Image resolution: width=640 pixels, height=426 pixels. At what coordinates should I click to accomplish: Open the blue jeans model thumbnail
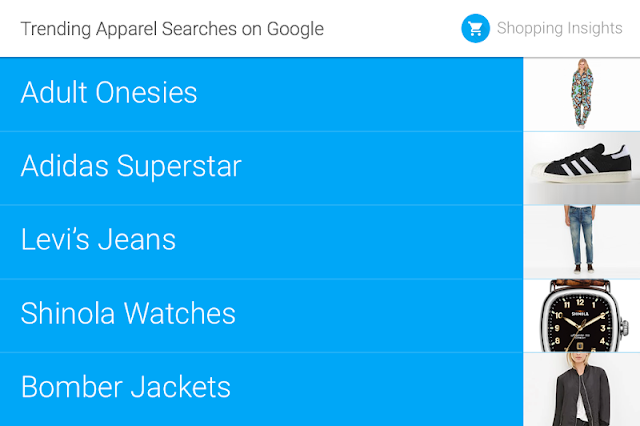(x=581, y=241)
